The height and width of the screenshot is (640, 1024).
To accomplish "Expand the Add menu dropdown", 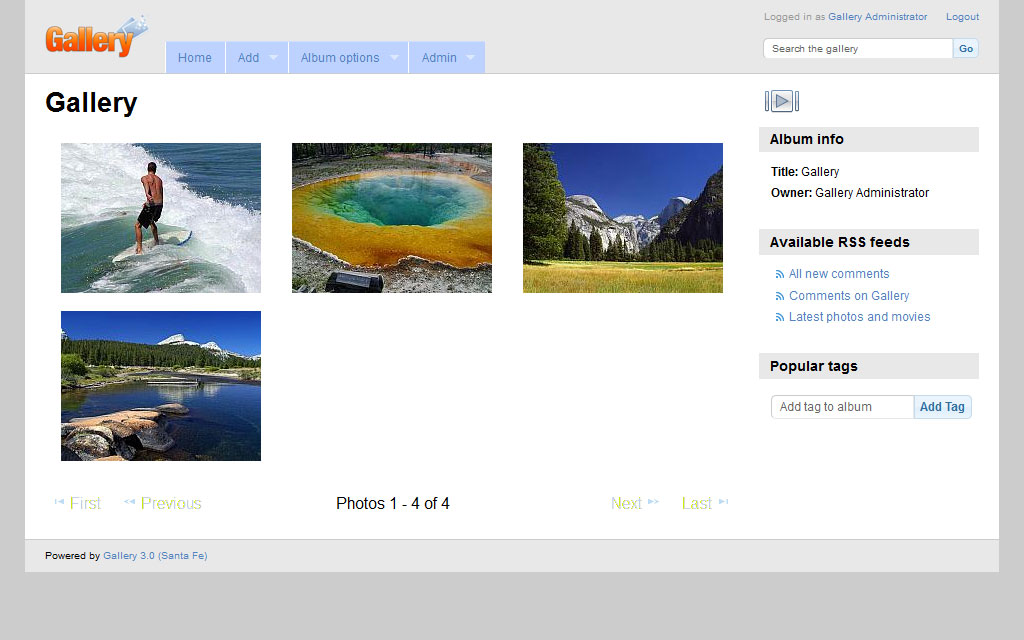I will click(257, 58).
